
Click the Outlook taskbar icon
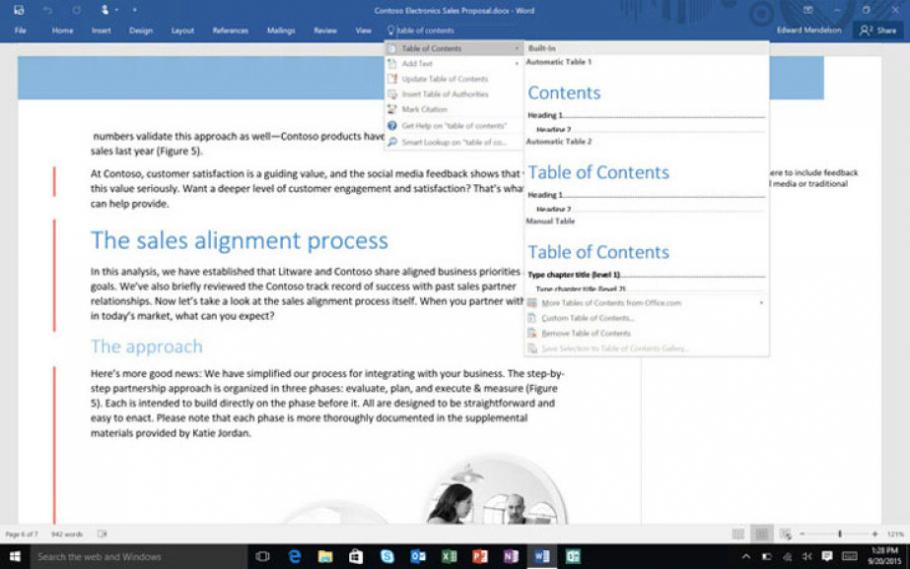418,556
